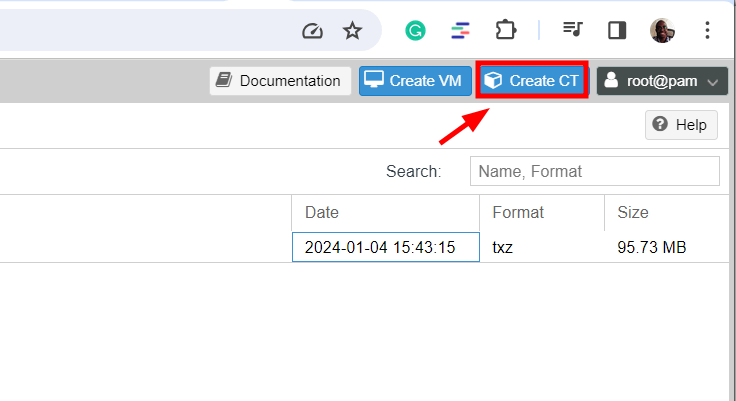Open the Chrome profile avatar

click(662, 31)
